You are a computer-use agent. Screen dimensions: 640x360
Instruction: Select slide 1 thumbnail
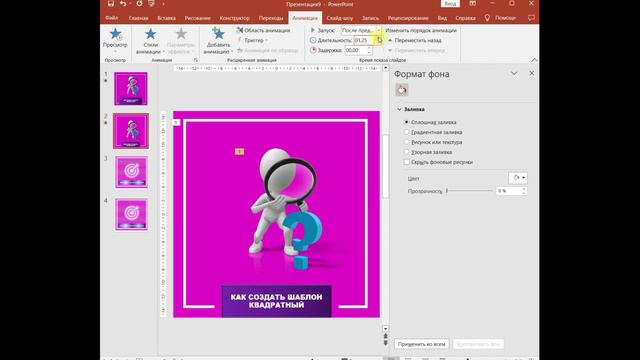click(131, 89)
